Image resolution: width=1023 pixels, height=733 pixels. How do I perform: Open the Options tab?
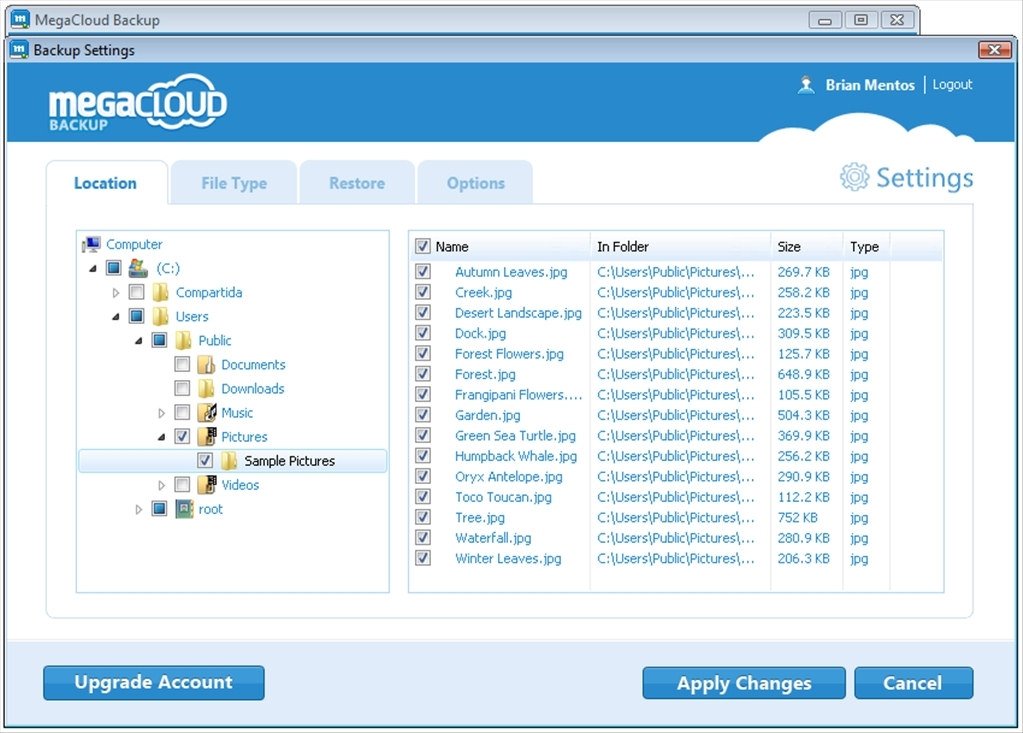pyautogui.click(x=476, y=183)
